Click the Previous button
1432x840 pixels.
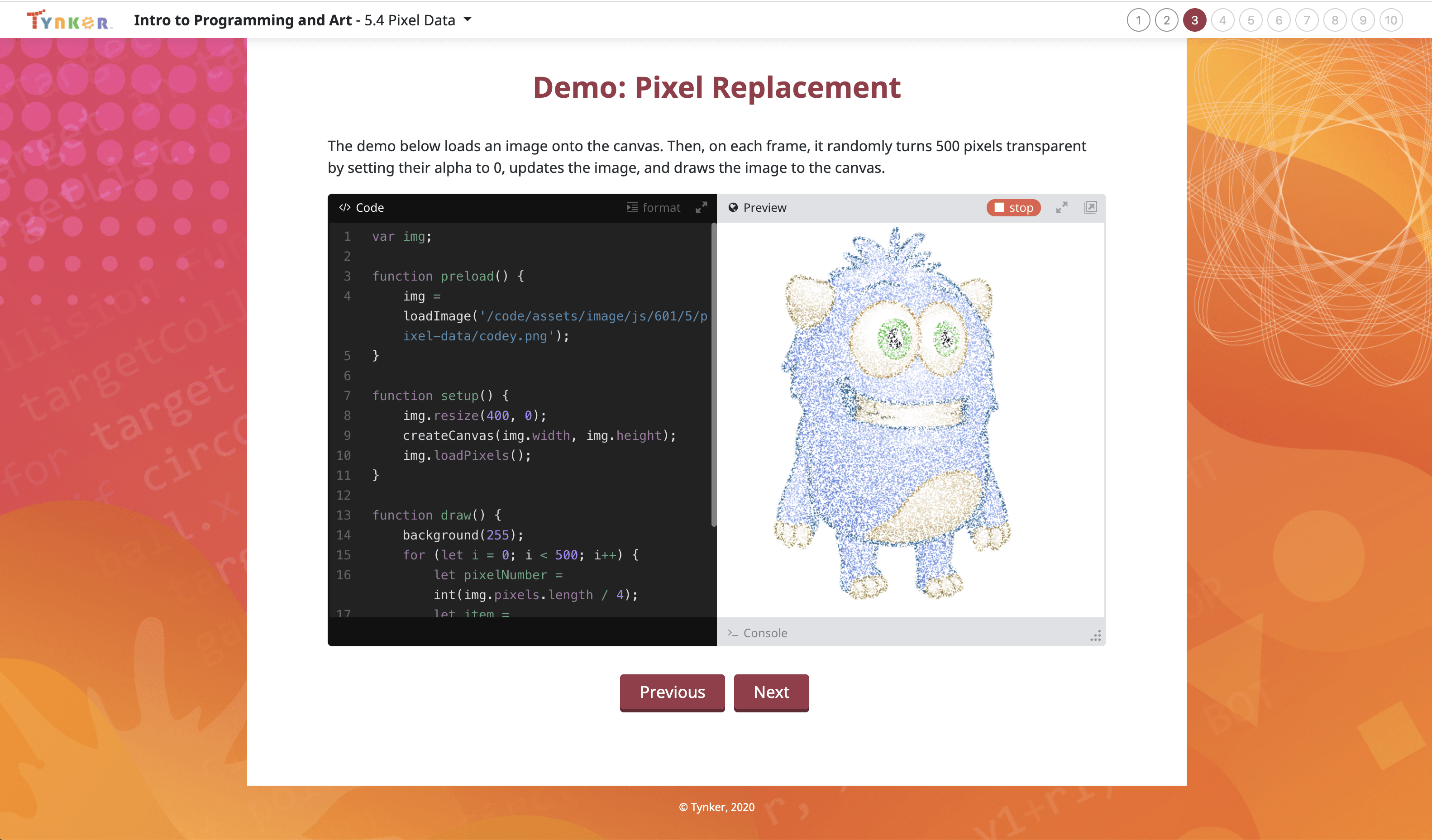point(672,692)
